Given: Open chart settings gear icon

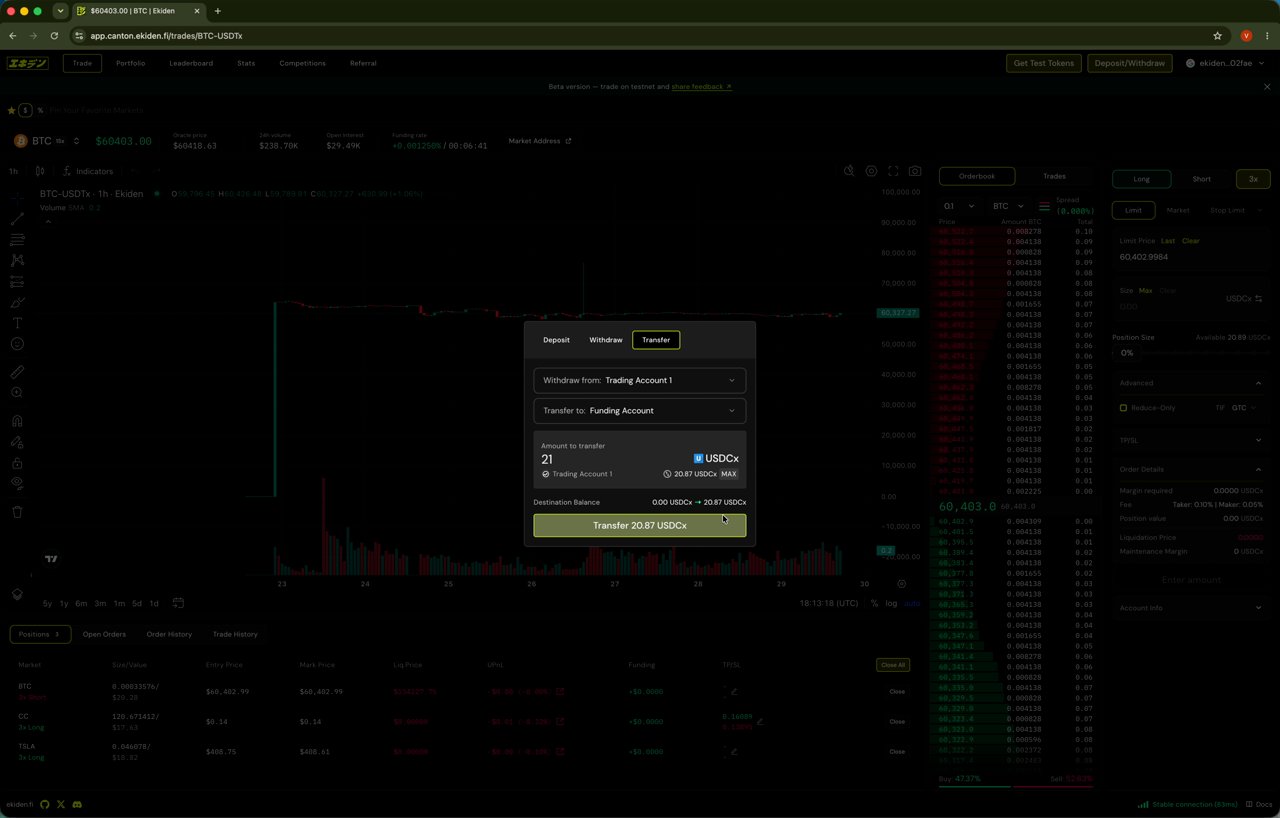Looking at the screenshot, I should coord(871,171).
